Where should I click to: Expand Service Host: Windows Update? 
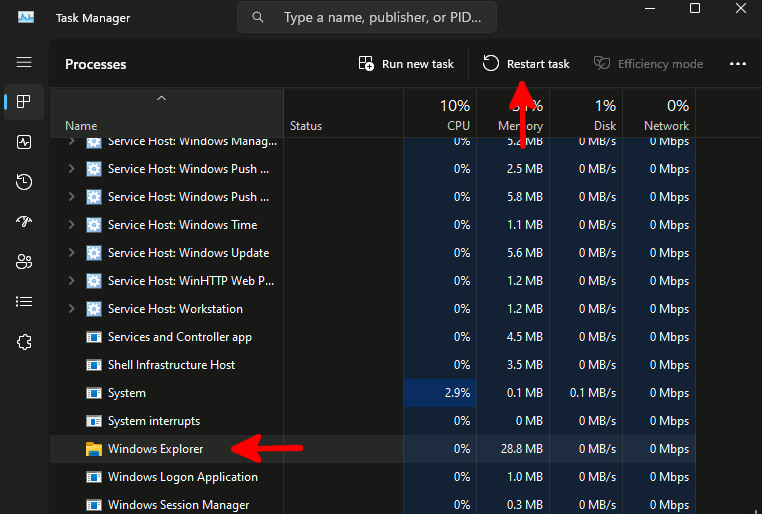[71, 253]
